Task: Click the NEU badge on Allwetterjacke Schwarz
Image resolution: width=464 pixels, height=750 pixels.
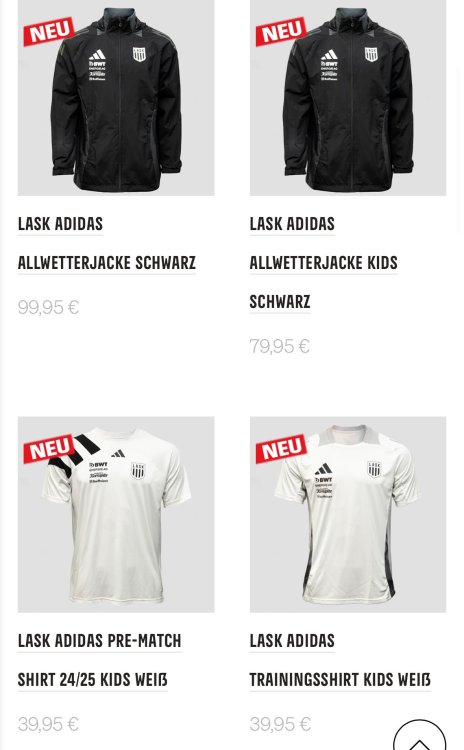Action: point(49,32)
